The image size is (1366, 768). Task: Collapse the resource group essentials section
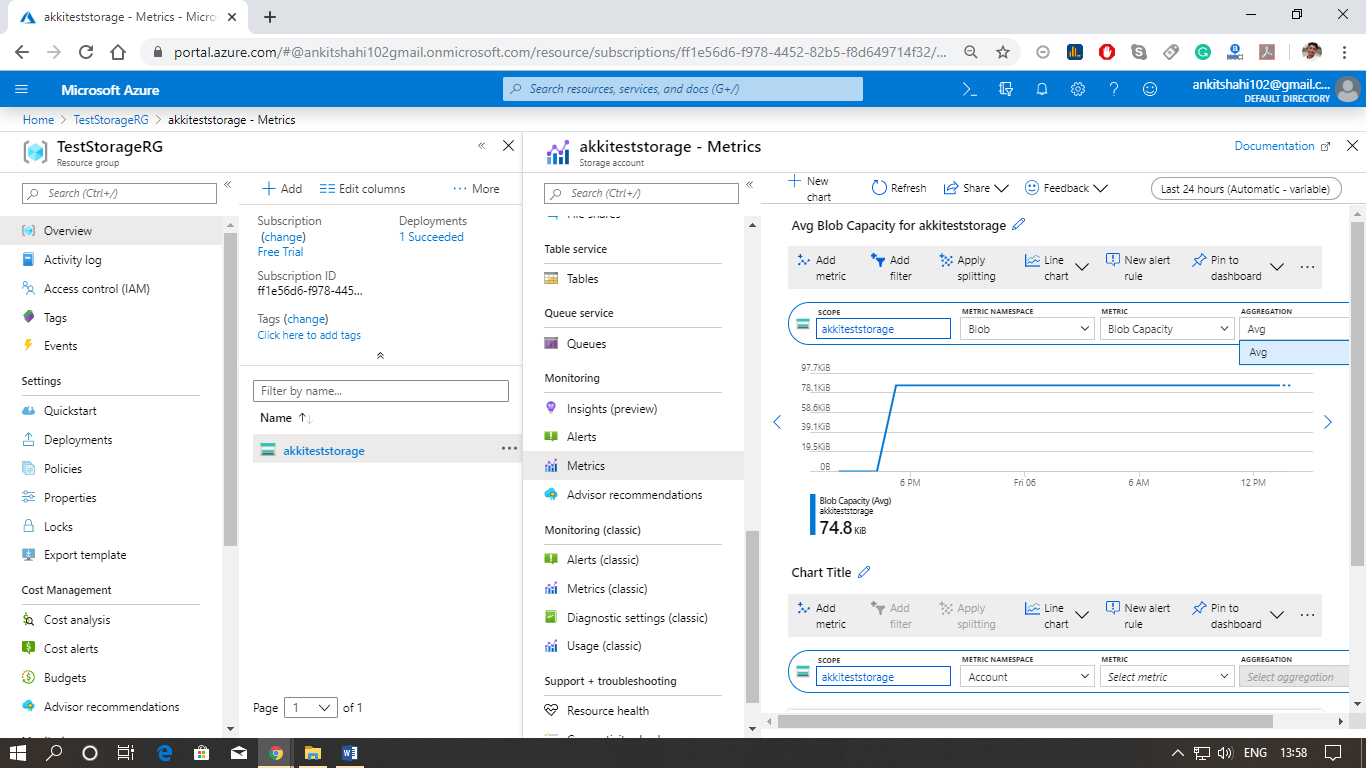380,356
